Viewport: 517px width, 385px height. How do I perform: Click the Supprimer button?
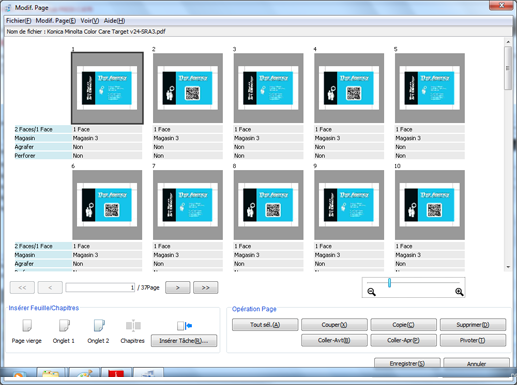tap(473, 325)
